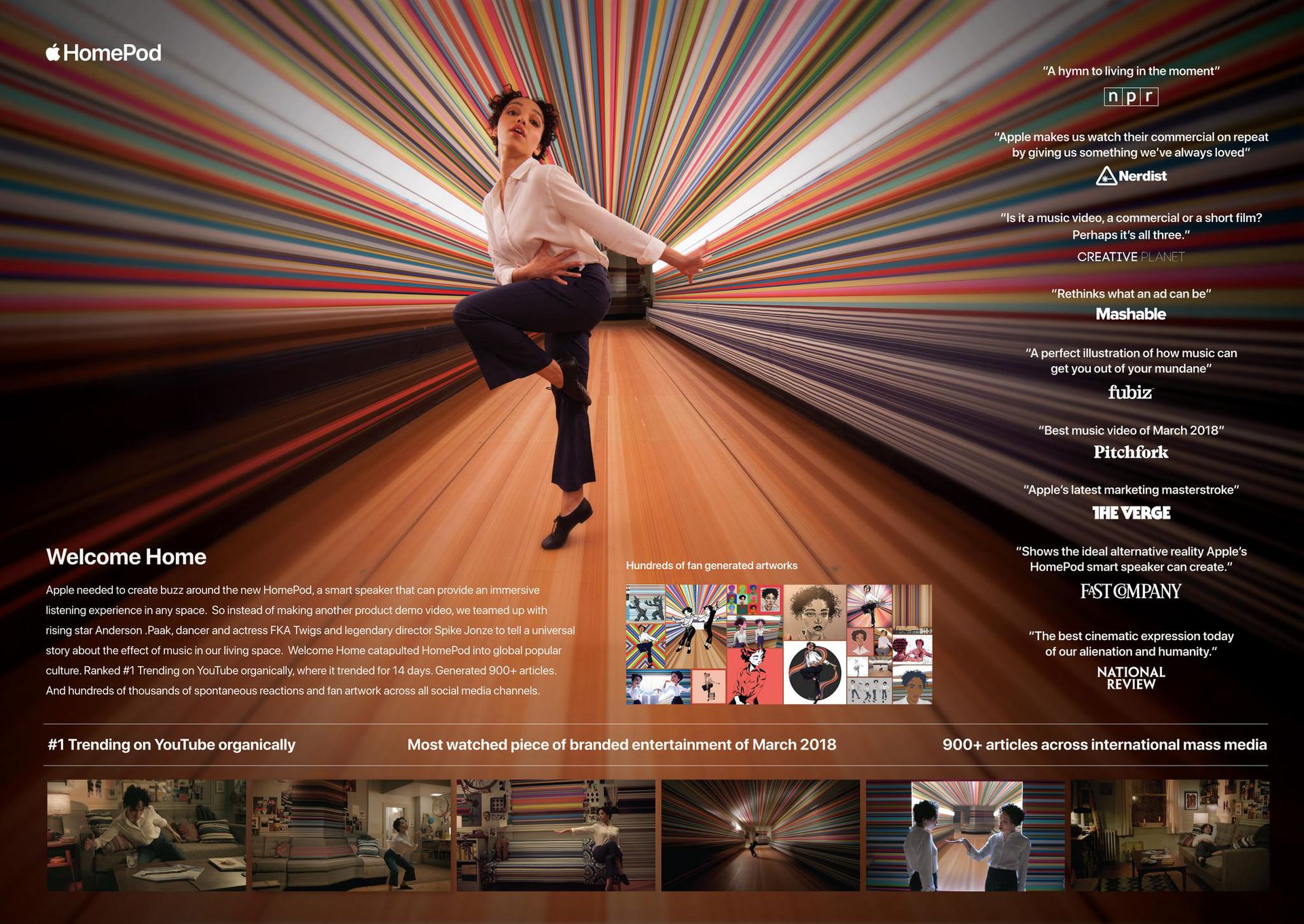Image resolution: width=1304 pixels, height=924 pixels.
Task: Open last thumbnail of dim living room
Action: tap(1170, 835)
